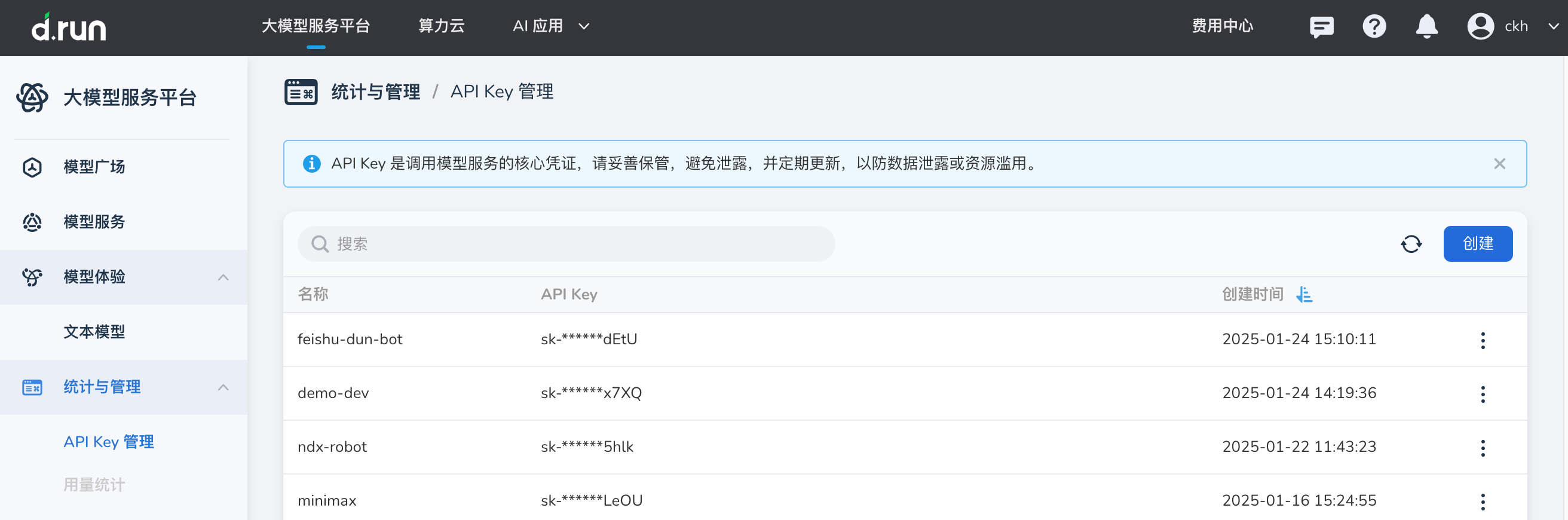
Task: Select 文本模型 in the sidebar
Action: coord(94,332)
